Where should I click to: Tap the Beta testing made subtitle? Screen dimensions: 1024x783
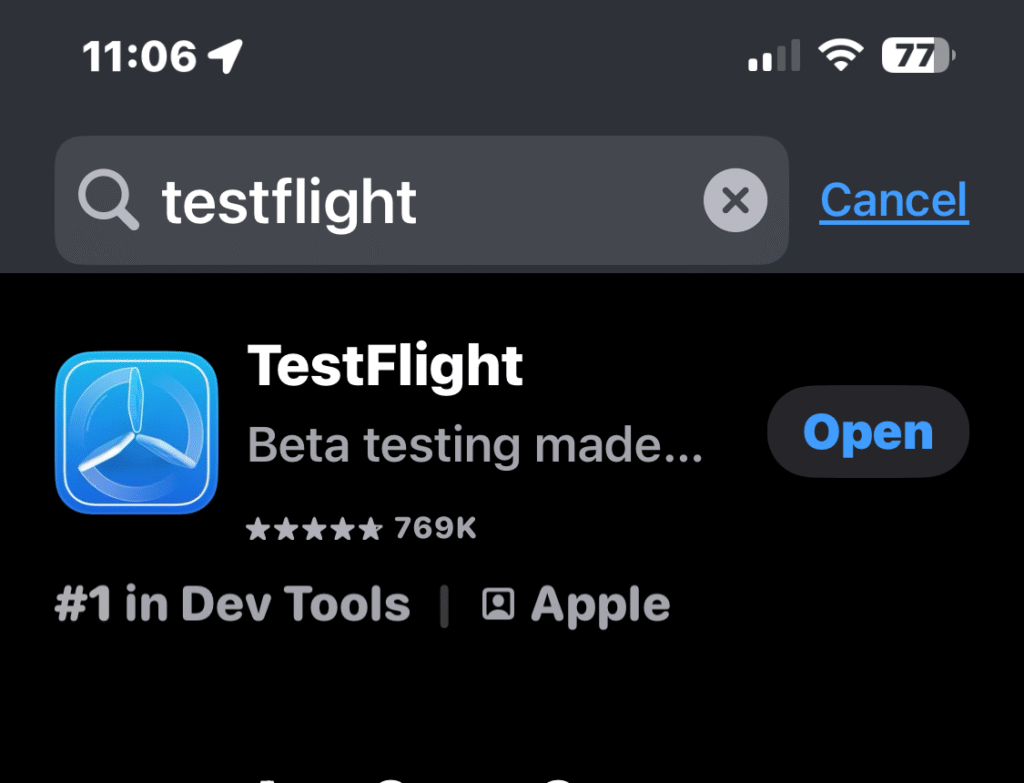click(474, 444)
